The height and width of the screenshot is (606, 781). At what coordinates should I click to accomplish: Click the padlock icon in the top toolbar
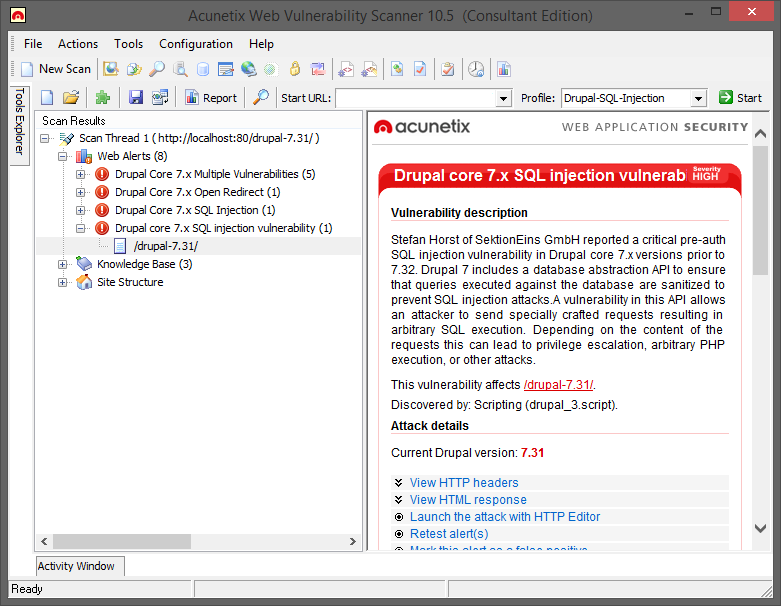(x=294, y=69)
